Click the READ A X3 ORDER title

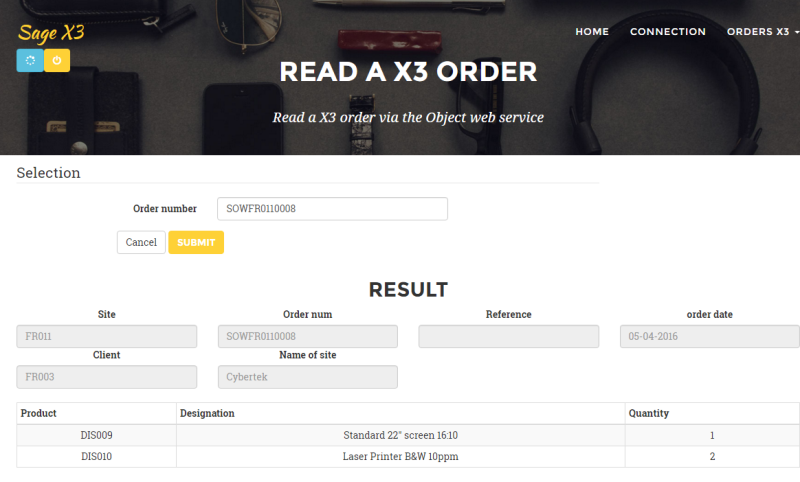click(x=408, y=71)
